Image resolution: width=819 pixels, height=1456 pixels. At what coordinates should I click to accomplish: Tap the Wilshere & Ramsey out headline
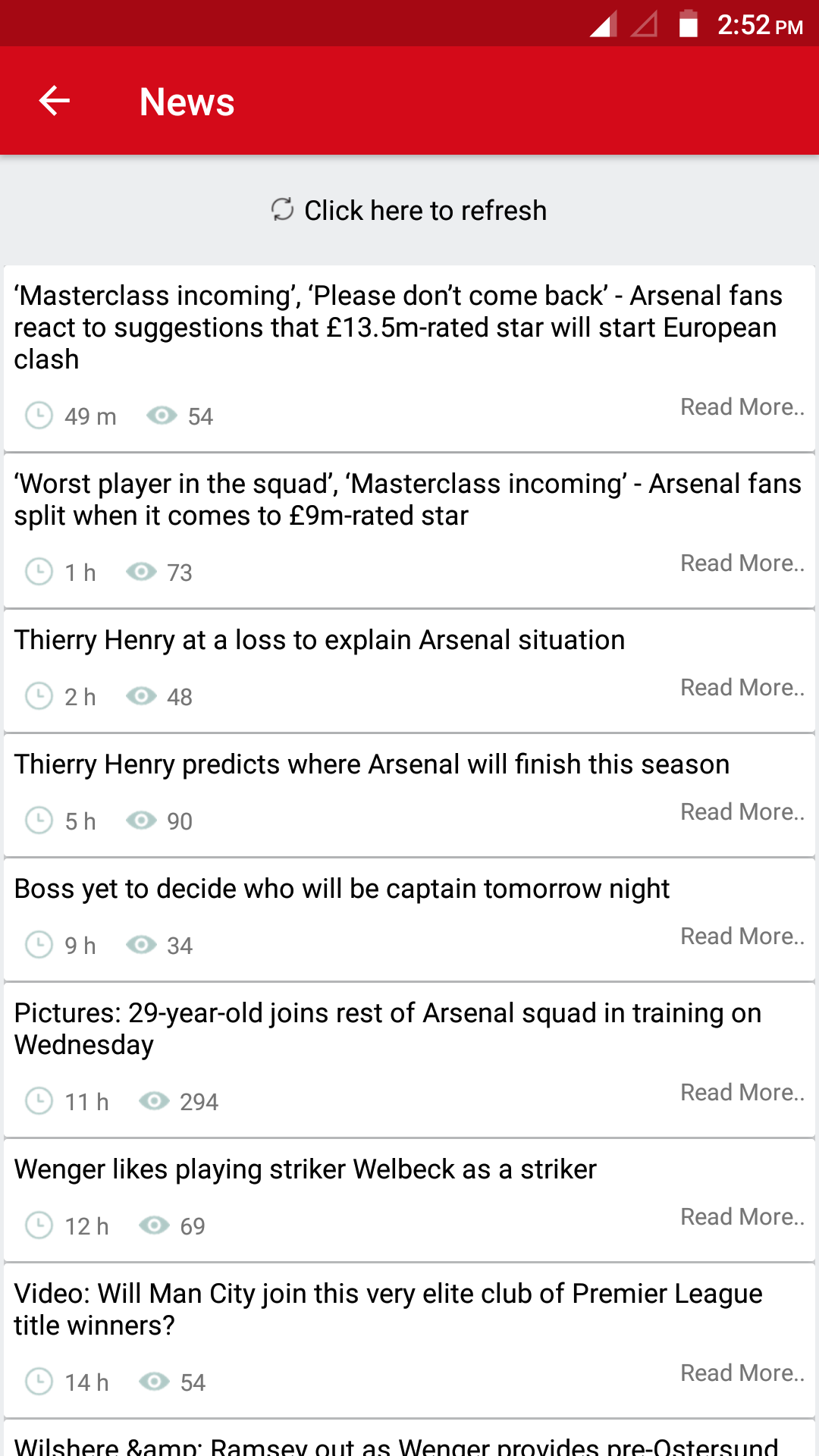pos(396,1445)
